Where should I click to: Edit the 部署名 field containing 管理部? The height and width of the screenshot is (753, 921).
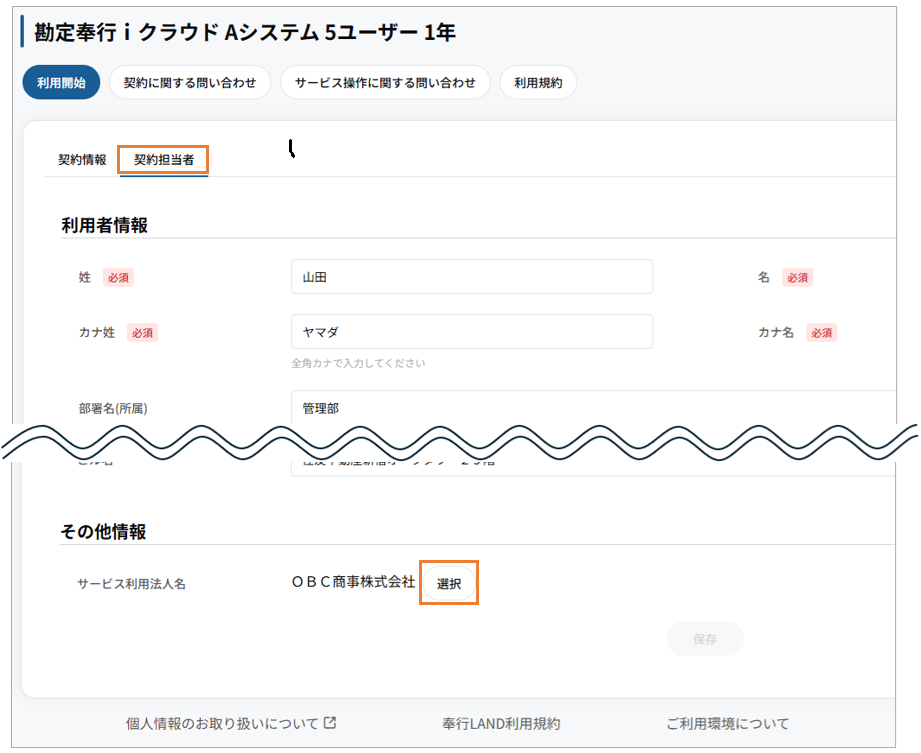[593, 407]
